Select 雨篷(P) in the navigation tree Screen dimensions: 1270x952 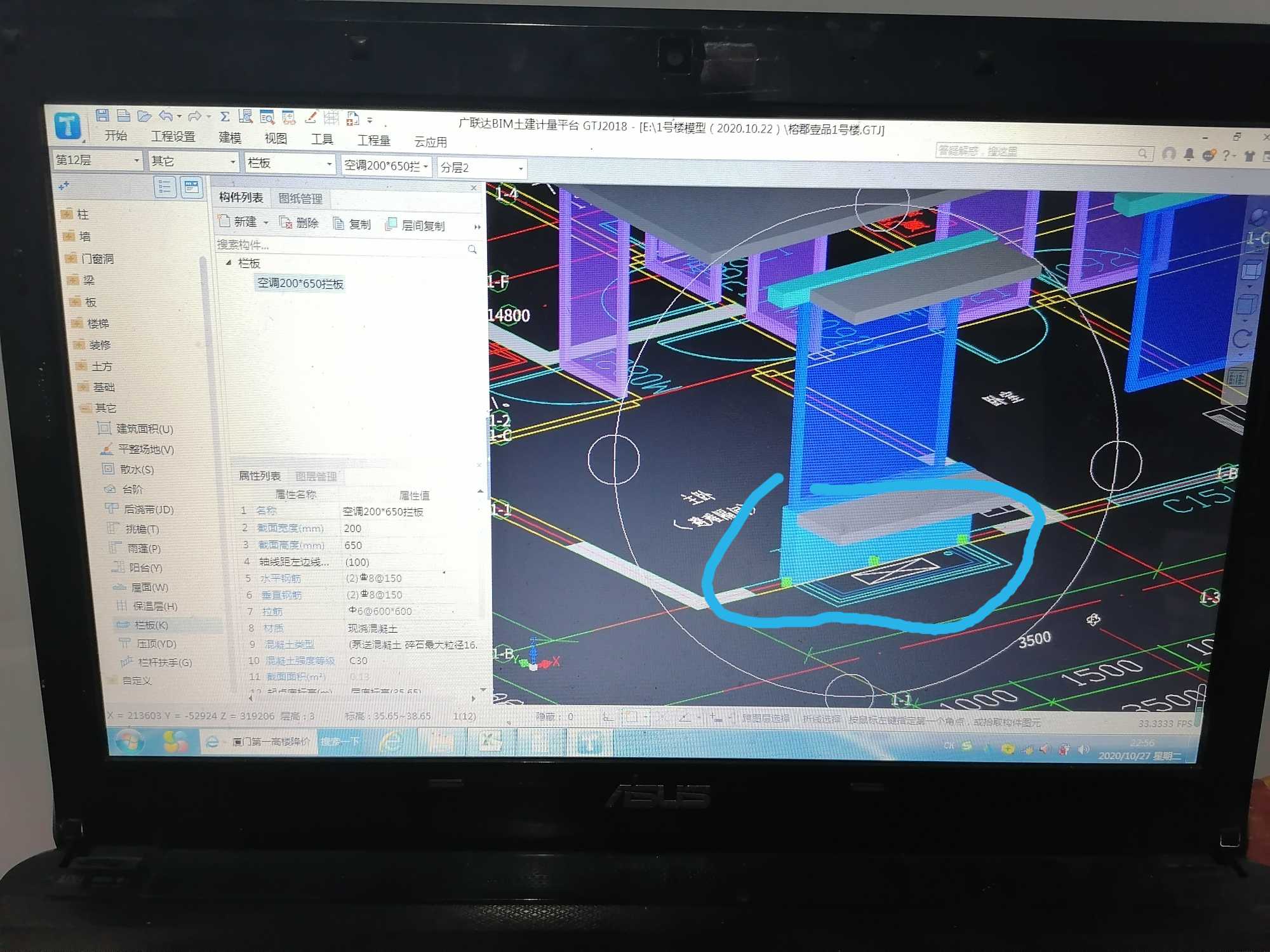click(x=135, y=548)
